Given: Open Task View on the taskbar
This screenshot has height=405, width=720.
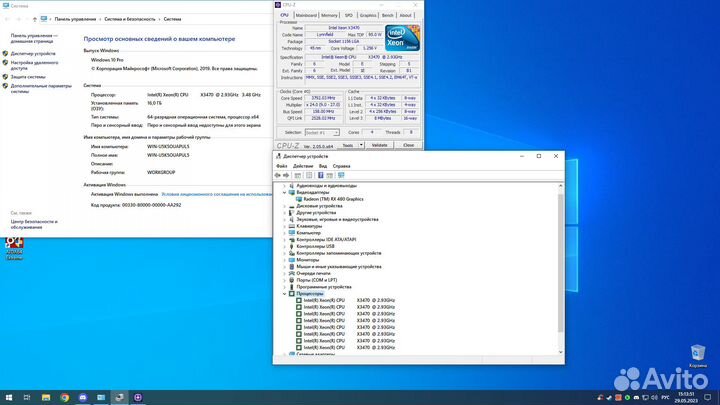Looking at the screenshot, I should [x=27, y=397].
